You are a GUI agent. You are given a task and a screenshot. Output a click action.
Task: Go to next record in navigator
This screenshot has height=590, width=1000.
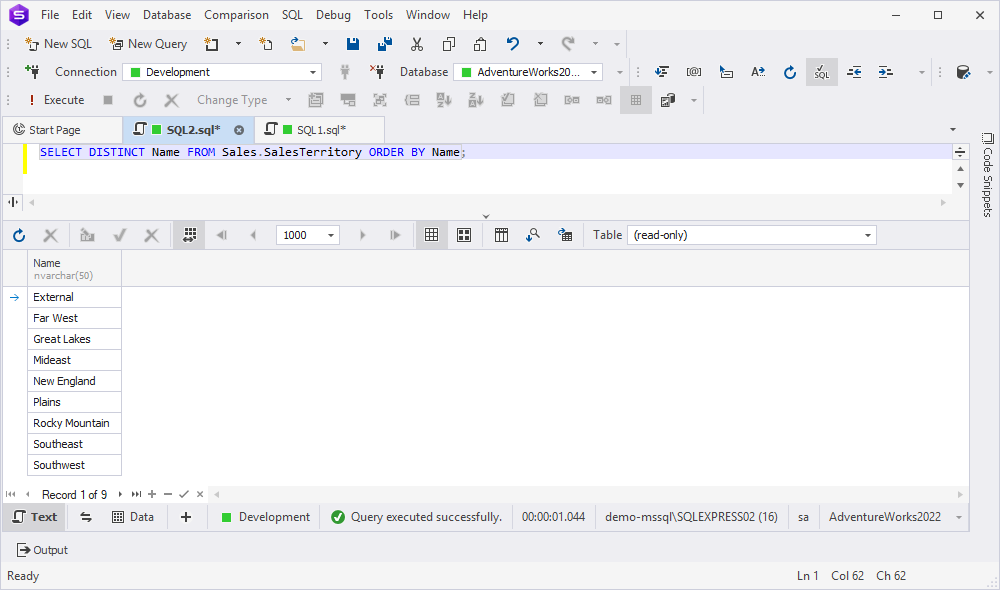pos(120,494)
